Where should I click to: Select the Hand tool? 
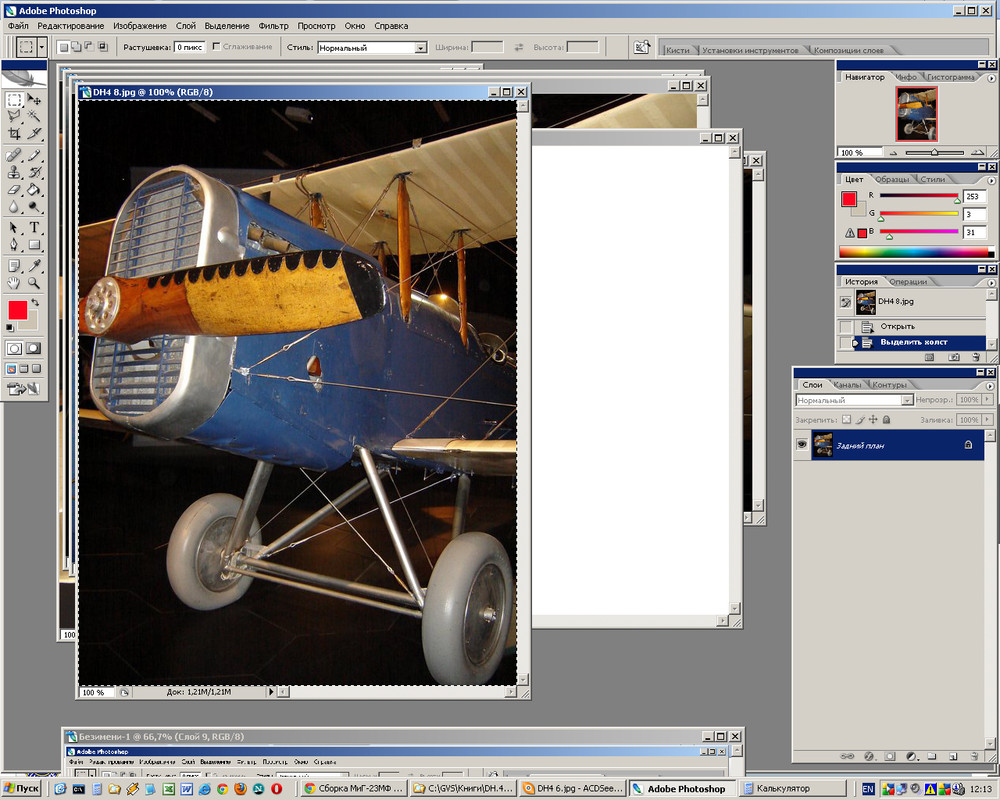(x=14, y=283)
